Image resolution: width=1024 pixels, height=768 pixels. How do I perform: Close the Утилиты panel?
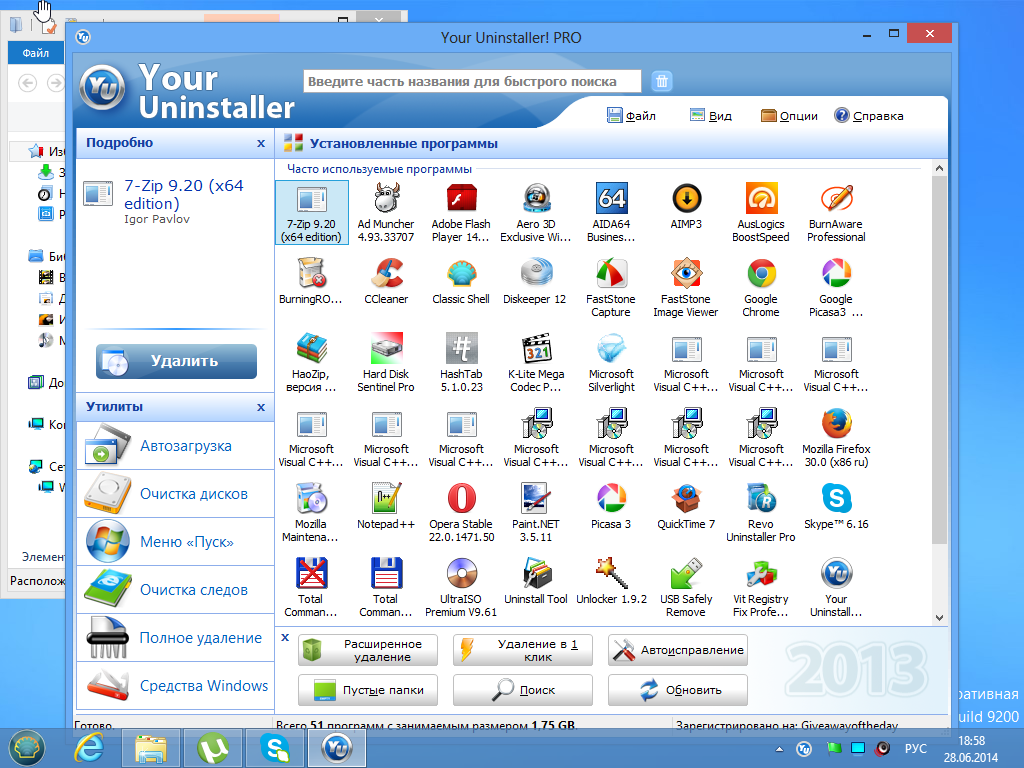261,407
